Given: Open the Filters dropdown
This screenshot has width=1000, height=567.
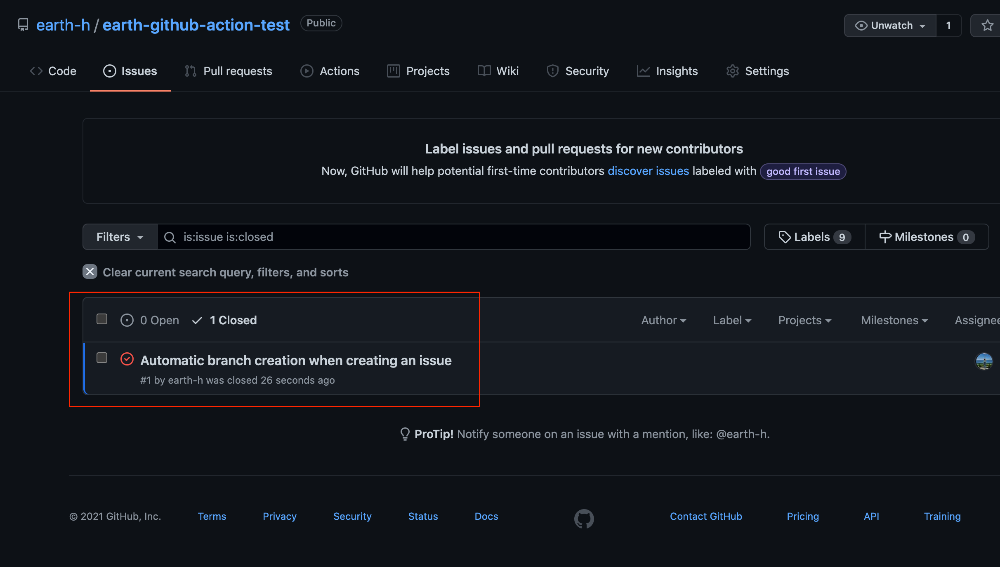Looking at the screenshot, I should coord(120,237).
